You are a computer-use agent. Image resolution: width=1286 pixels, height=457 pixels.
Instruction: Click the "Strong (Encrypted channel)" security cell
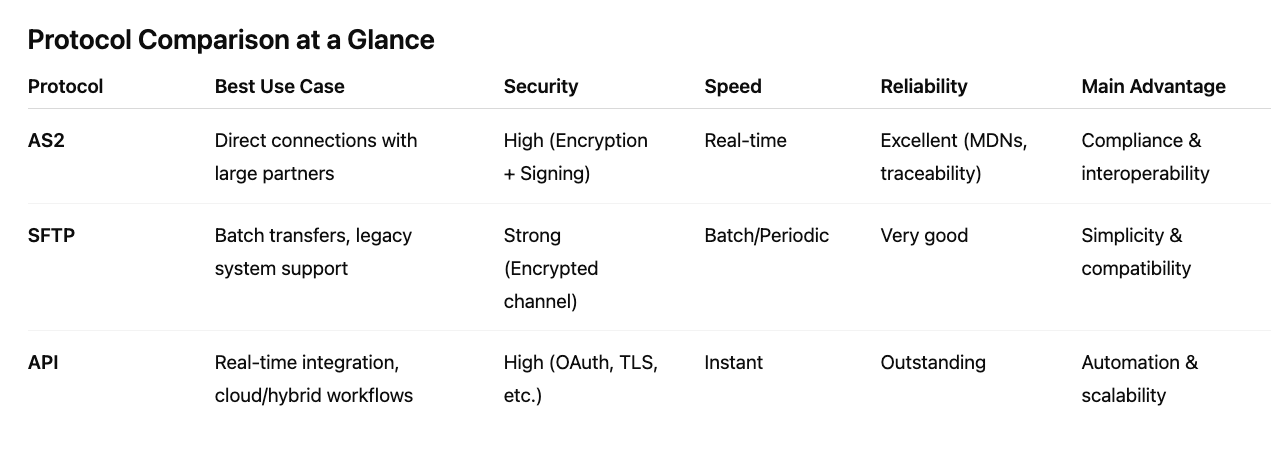(x=550, y=268)
